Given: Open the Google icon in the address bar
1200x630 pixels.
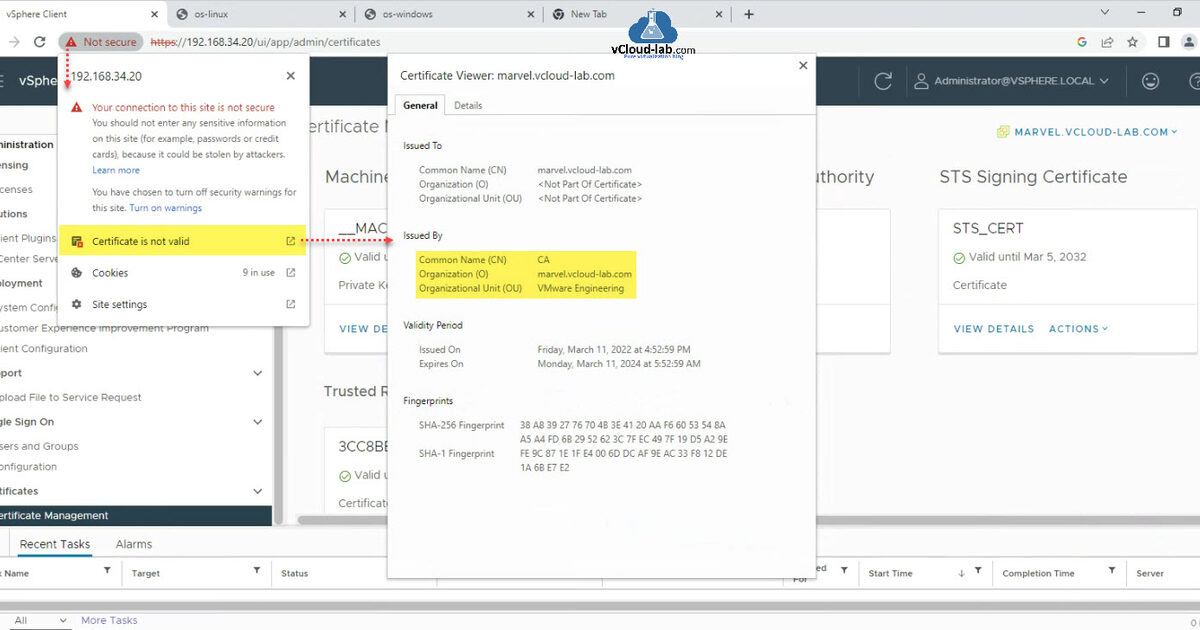Looking at the screenshot, I should tap(1082, 42).
